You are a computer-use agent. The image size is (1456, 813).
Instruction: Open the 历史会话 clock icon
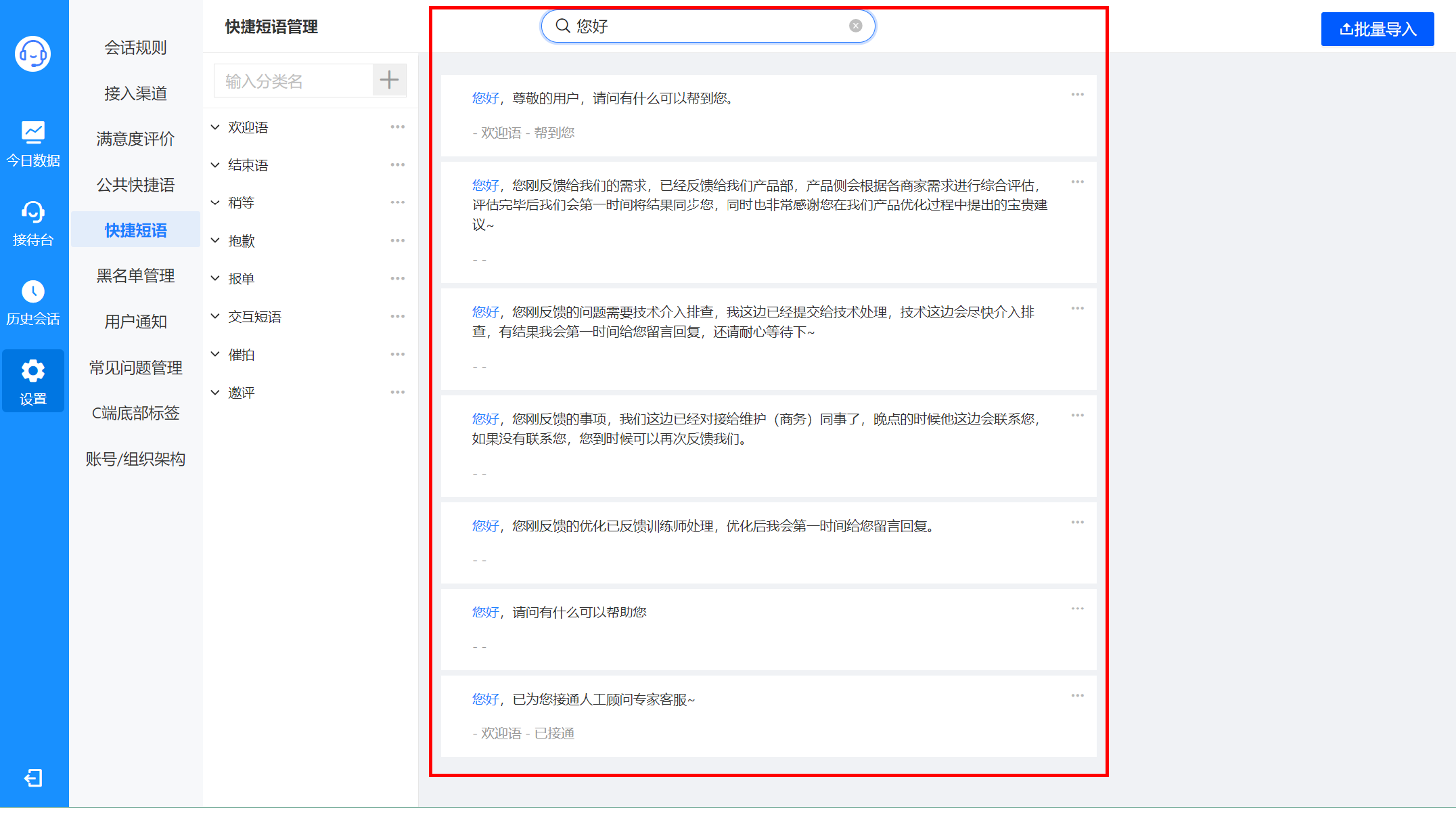32,291
